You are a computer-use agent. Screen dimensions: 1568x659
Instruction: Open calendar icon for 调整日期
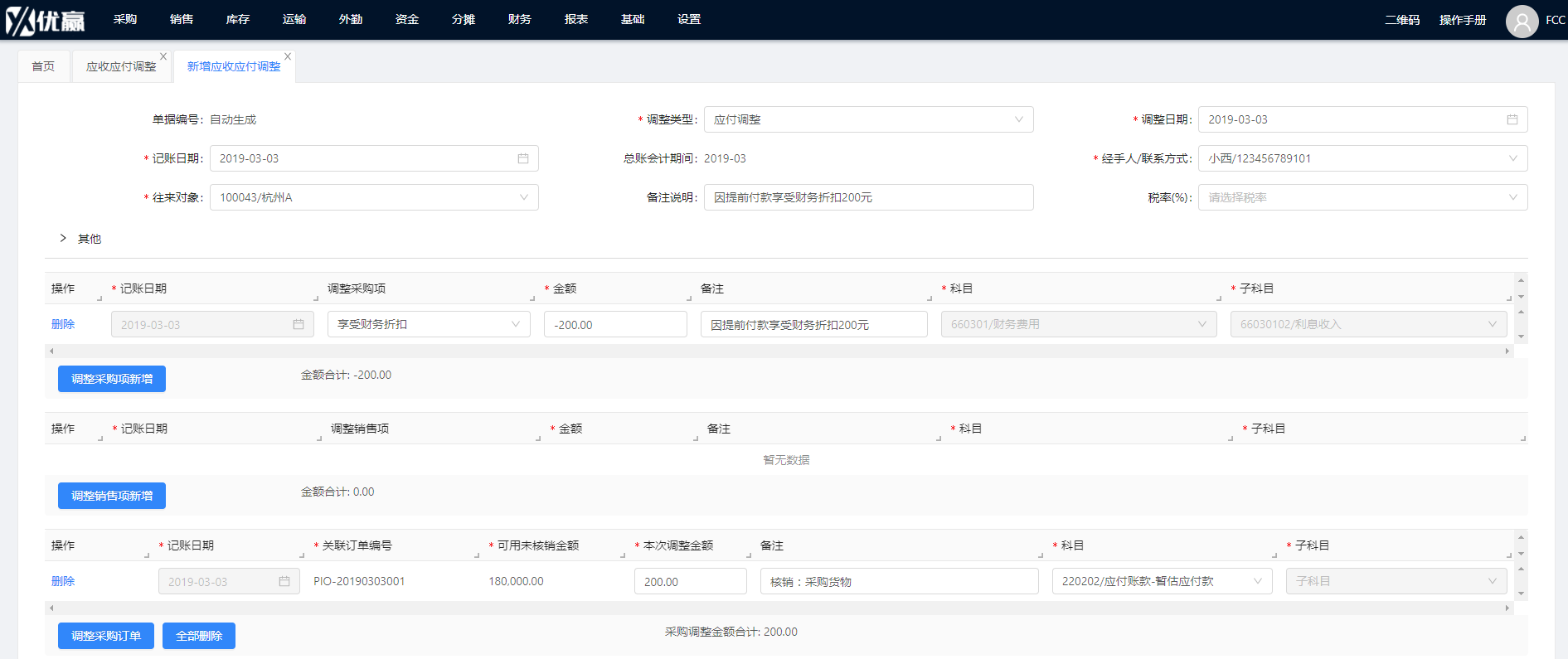(1512, 119)
